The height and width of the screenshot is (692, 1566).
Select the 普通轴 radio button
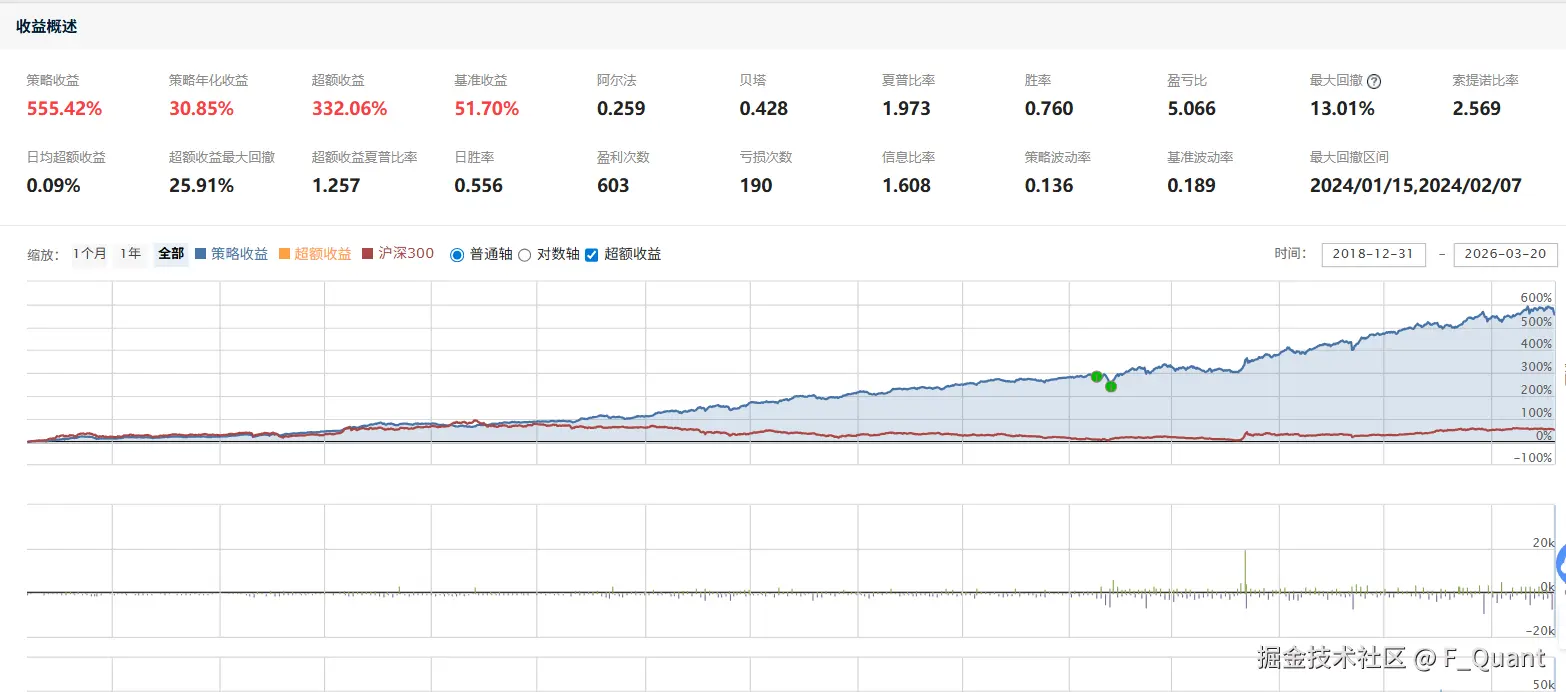pos(457,255)
